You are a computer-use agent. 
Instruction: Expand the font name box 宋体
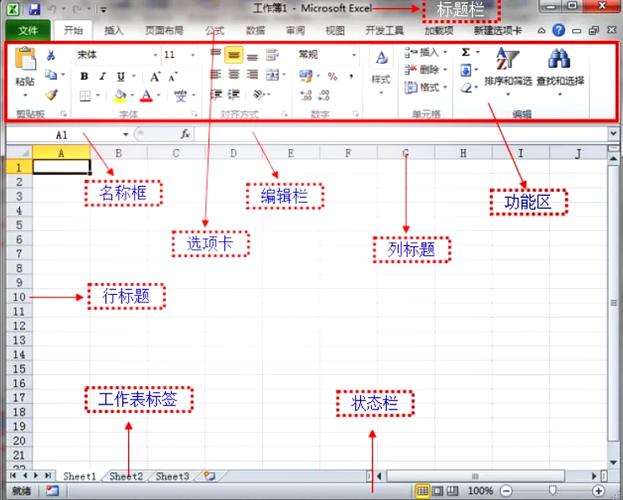tap(155, 55)
